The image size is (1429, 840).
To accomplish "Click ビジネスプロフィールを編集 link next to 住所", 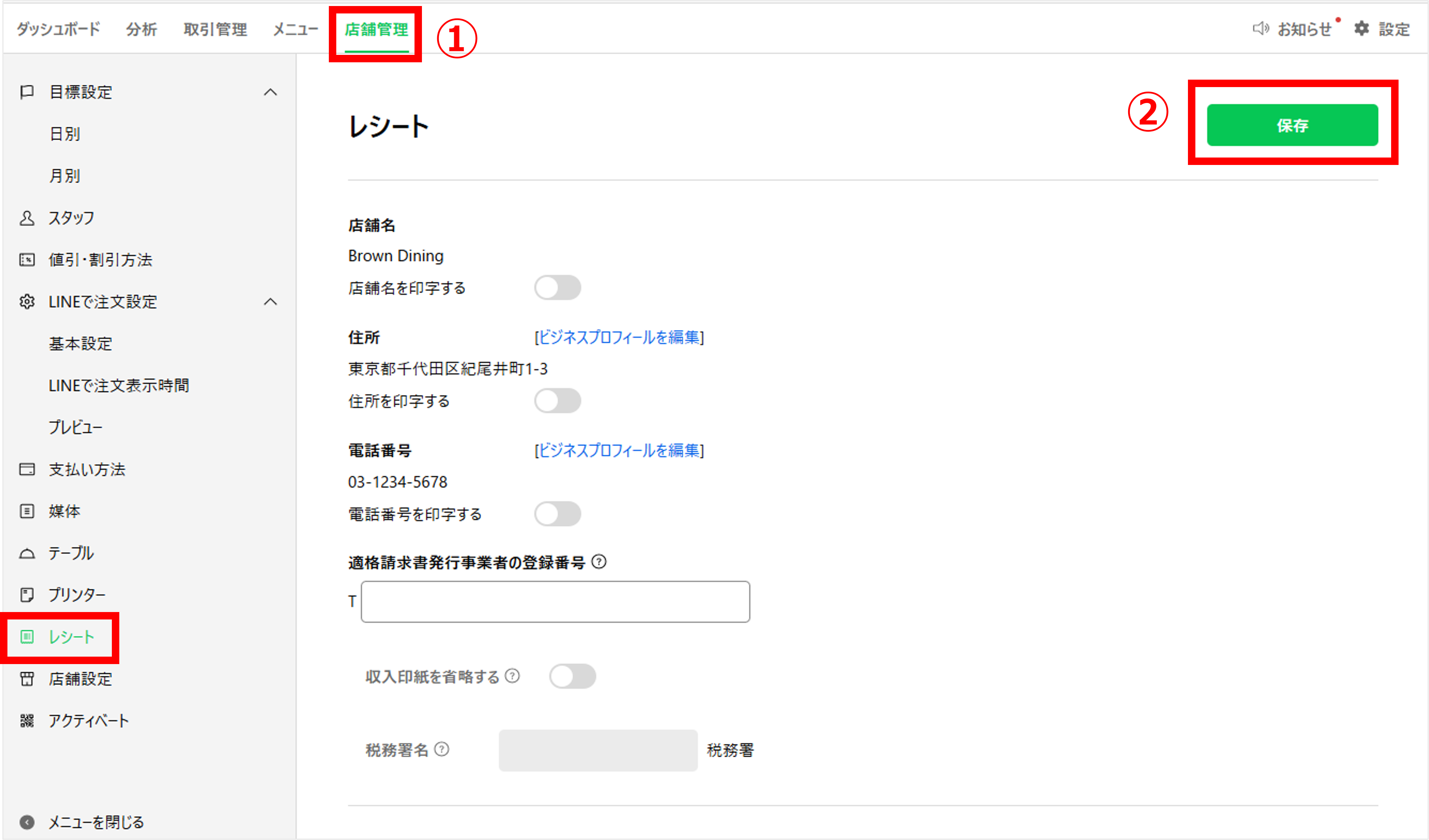I will [x=619, y=337].
